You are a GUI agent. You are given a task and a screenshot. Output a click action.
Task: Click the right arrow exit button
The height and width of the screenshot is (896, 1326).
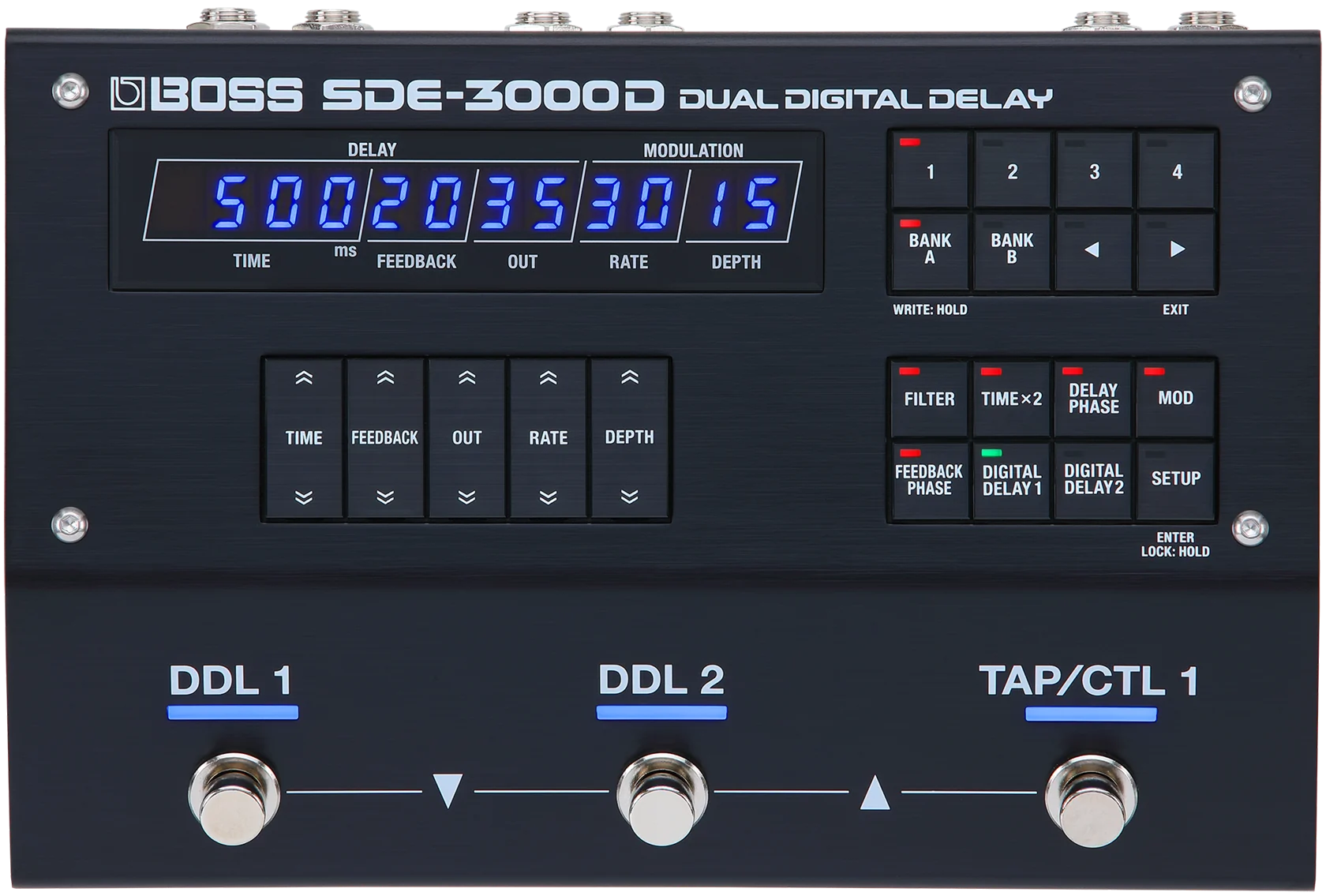tap(1176, 250)
